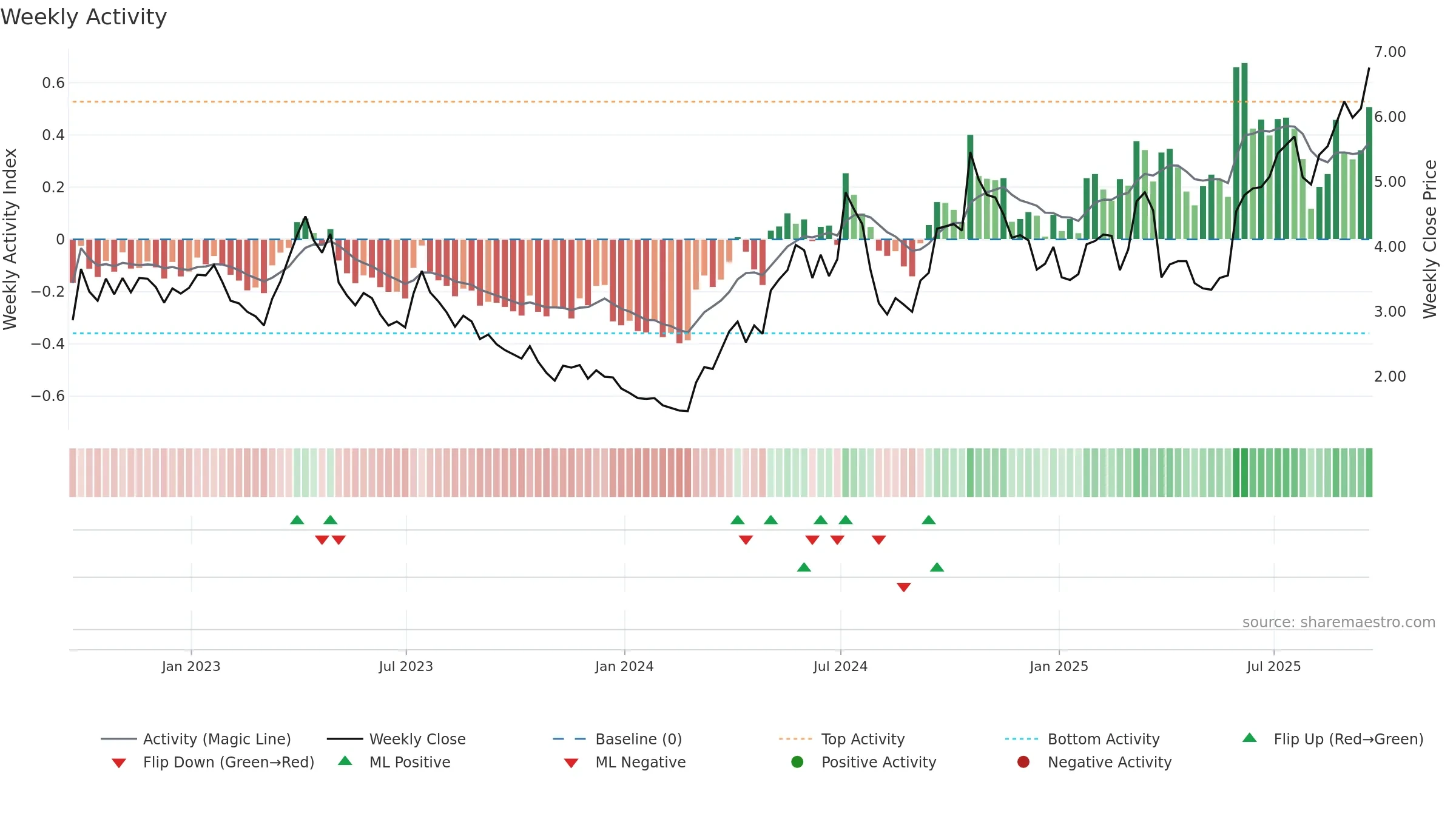This screenshot has width=1456, height=819.
Task: Click the 4.00 price axis tick
Action: click(1390, 247)
